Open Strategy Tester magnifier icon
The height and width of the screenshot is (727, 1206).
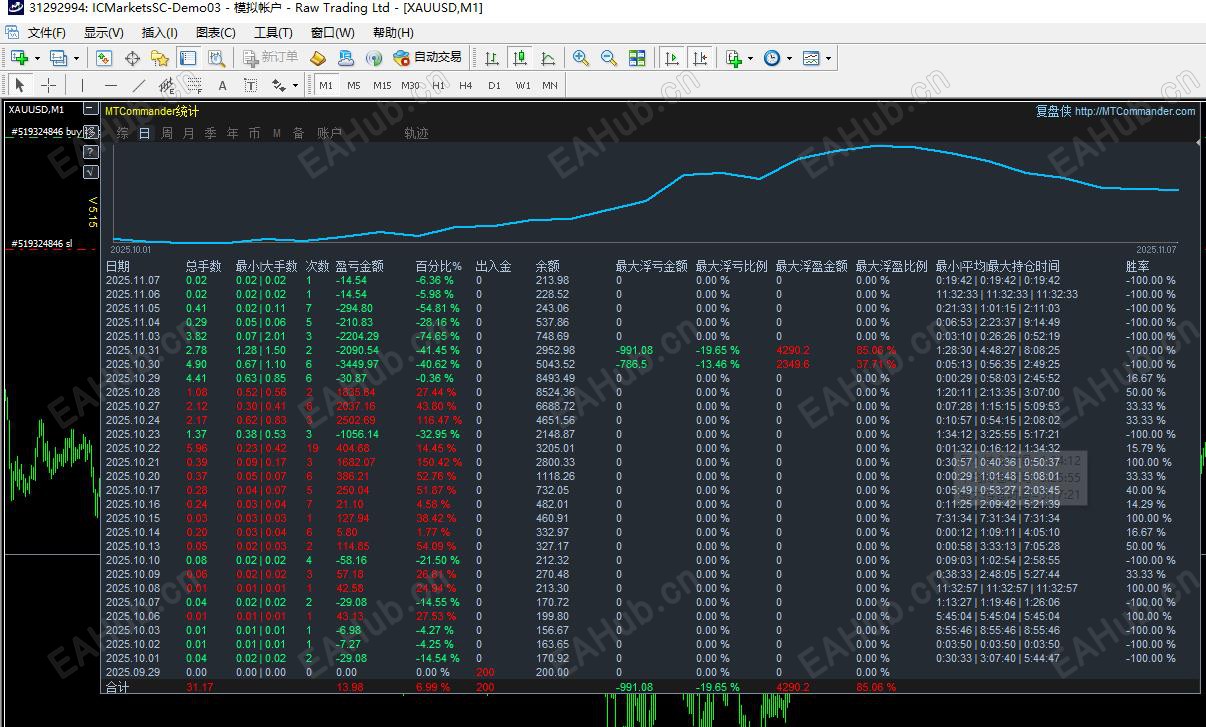(x=215, y=58)
